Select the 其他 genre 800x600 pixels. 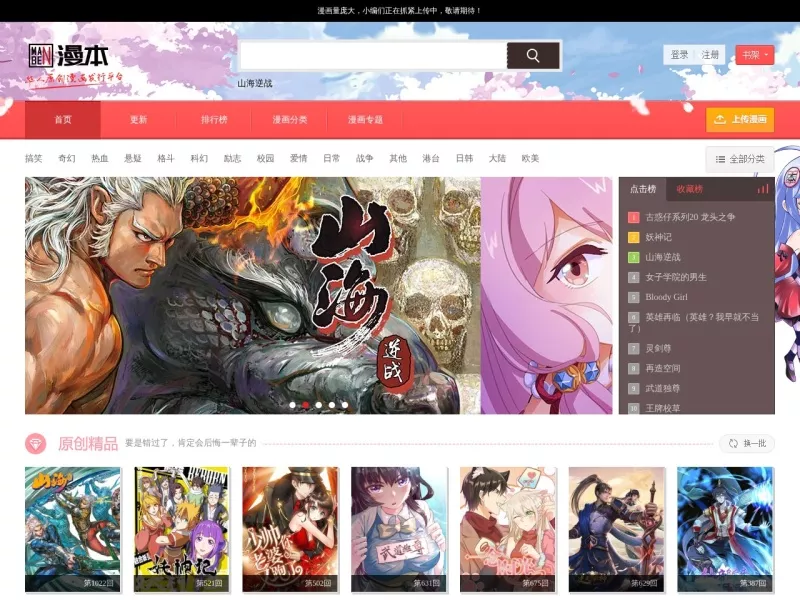[x=398, y=158]
